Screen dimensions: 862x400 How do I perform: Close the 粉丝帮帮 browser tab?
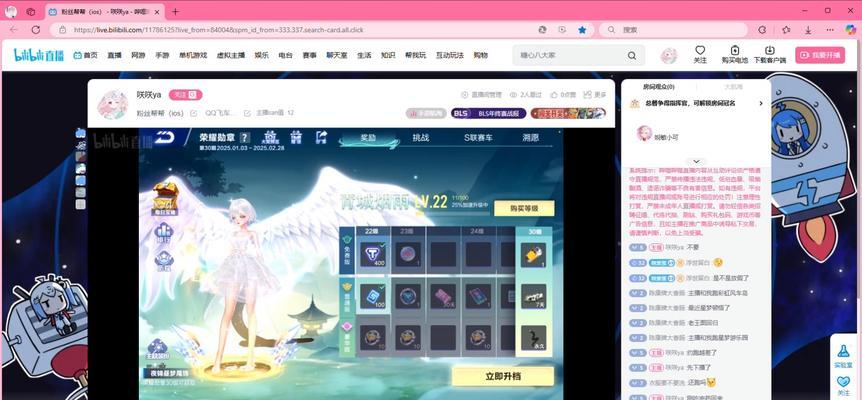coord(157,12)
